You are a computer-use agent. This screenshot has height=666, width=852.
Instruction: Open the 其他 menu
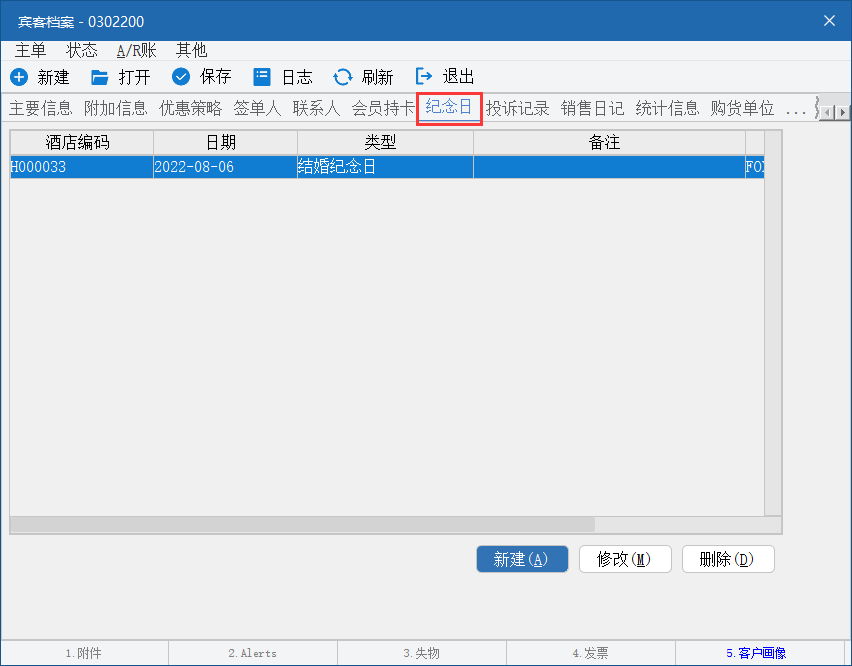pyautogui.click(x=191, y=50)
